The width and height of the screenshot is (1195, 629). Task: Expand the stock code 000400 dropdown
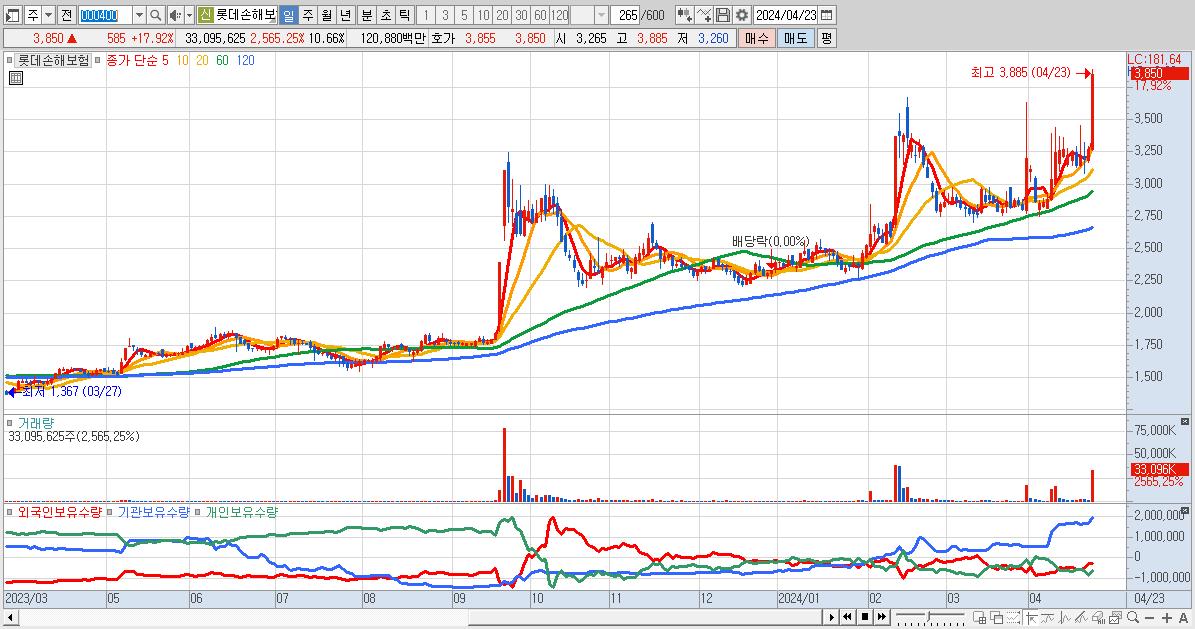pyautogui.click(x=139, y=14)
